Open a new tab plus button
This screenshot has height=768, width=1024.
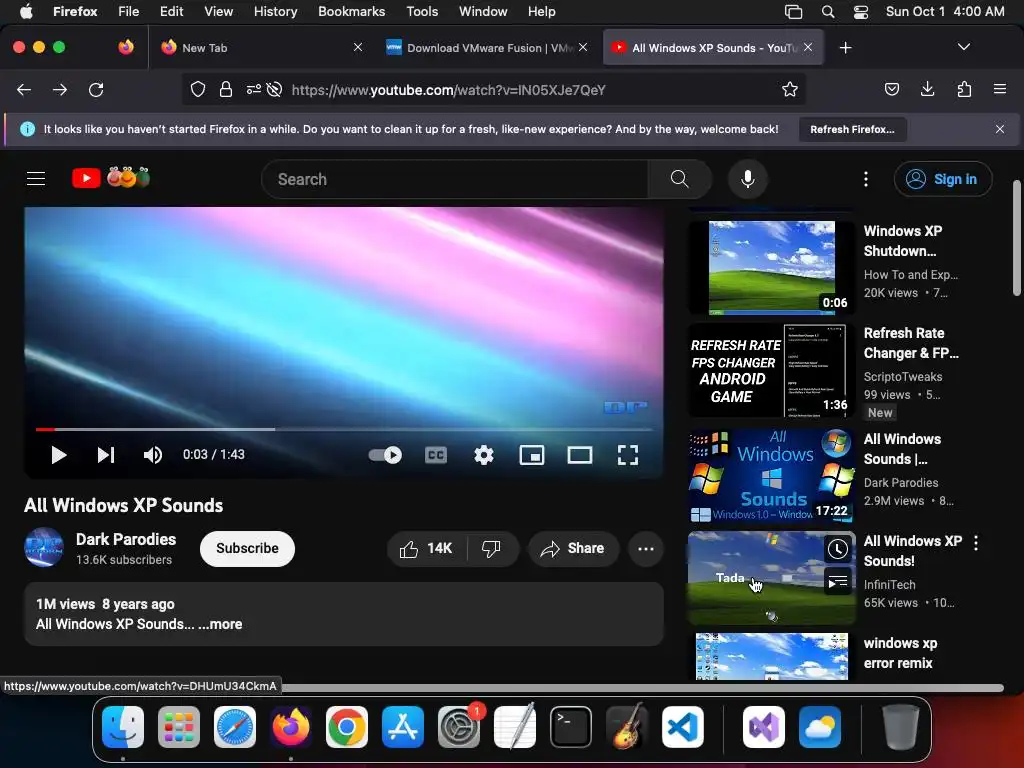coord(846,48)
